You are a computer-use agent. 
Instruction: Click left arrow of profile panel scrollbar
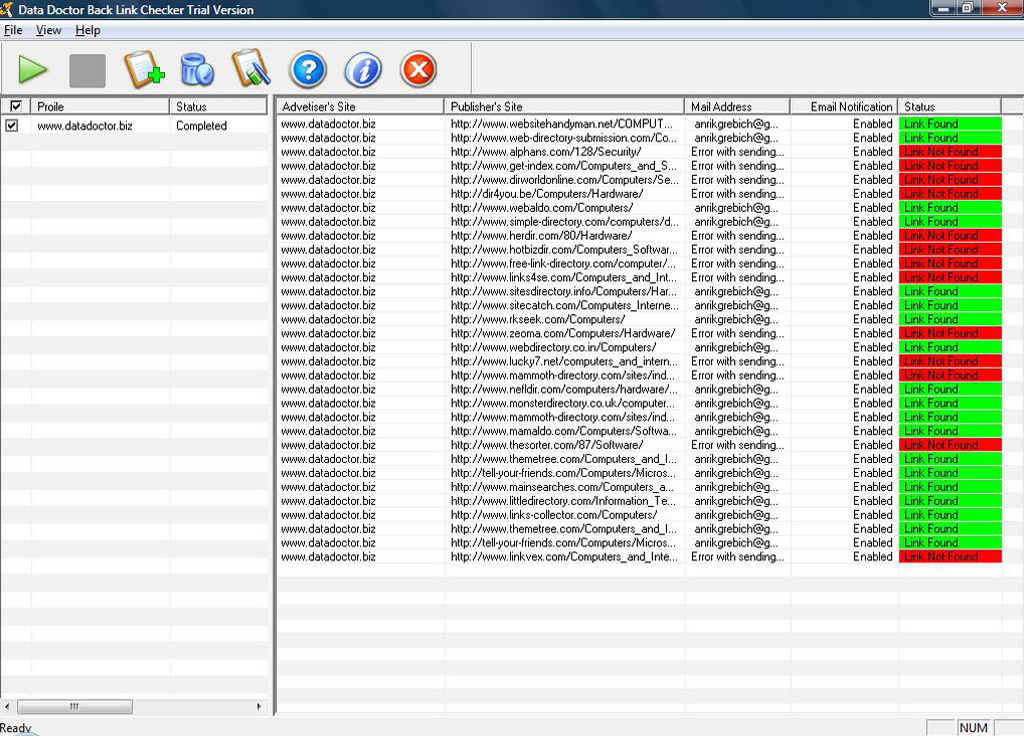tap(7, 707)
